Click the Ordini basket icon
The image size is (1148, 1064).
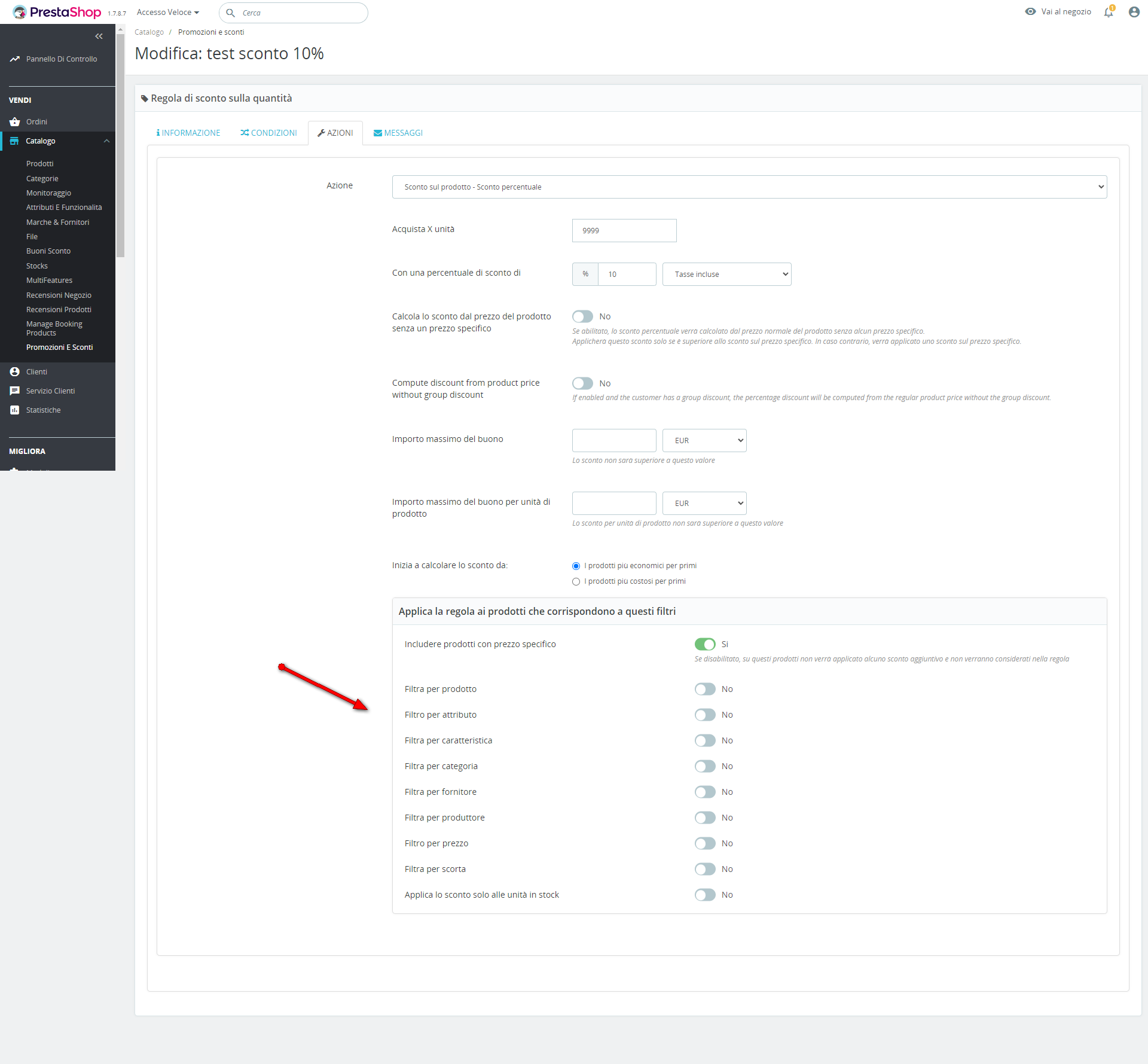click(15, 122)
